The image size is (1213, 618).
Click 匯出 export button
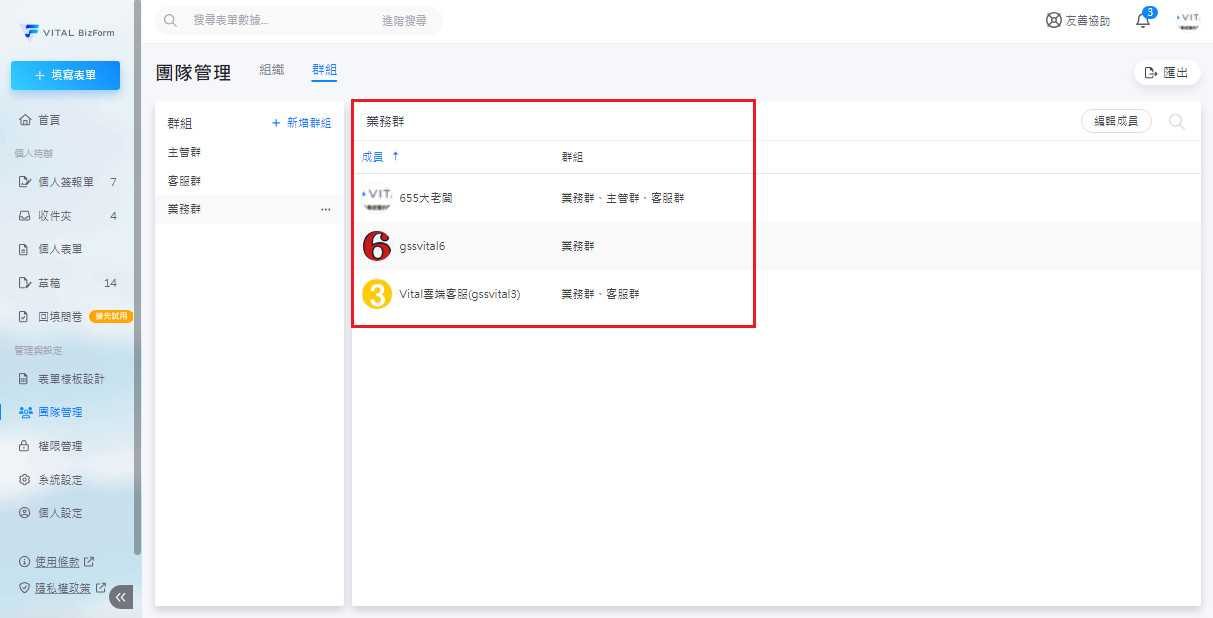pyautogui.click(x=1167, y=73)
